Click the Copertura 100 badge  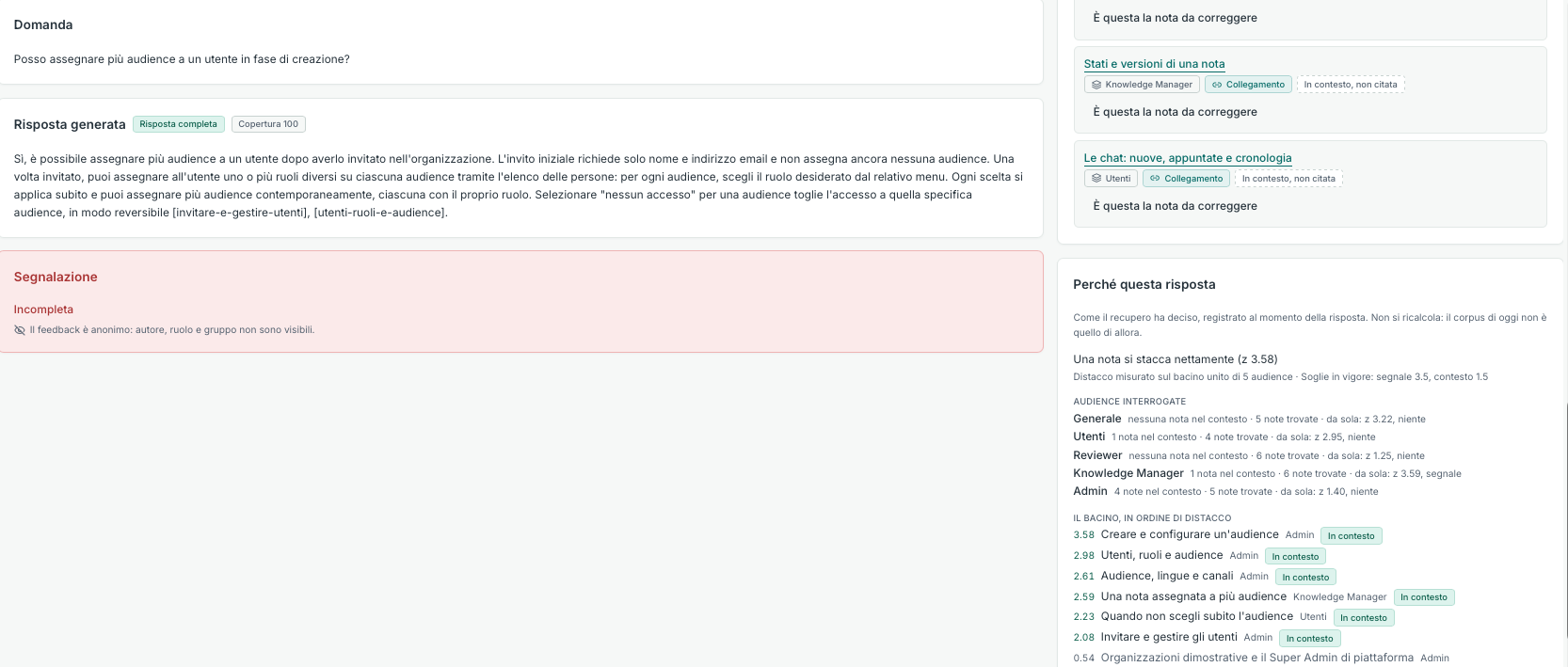tap(268, 124)
